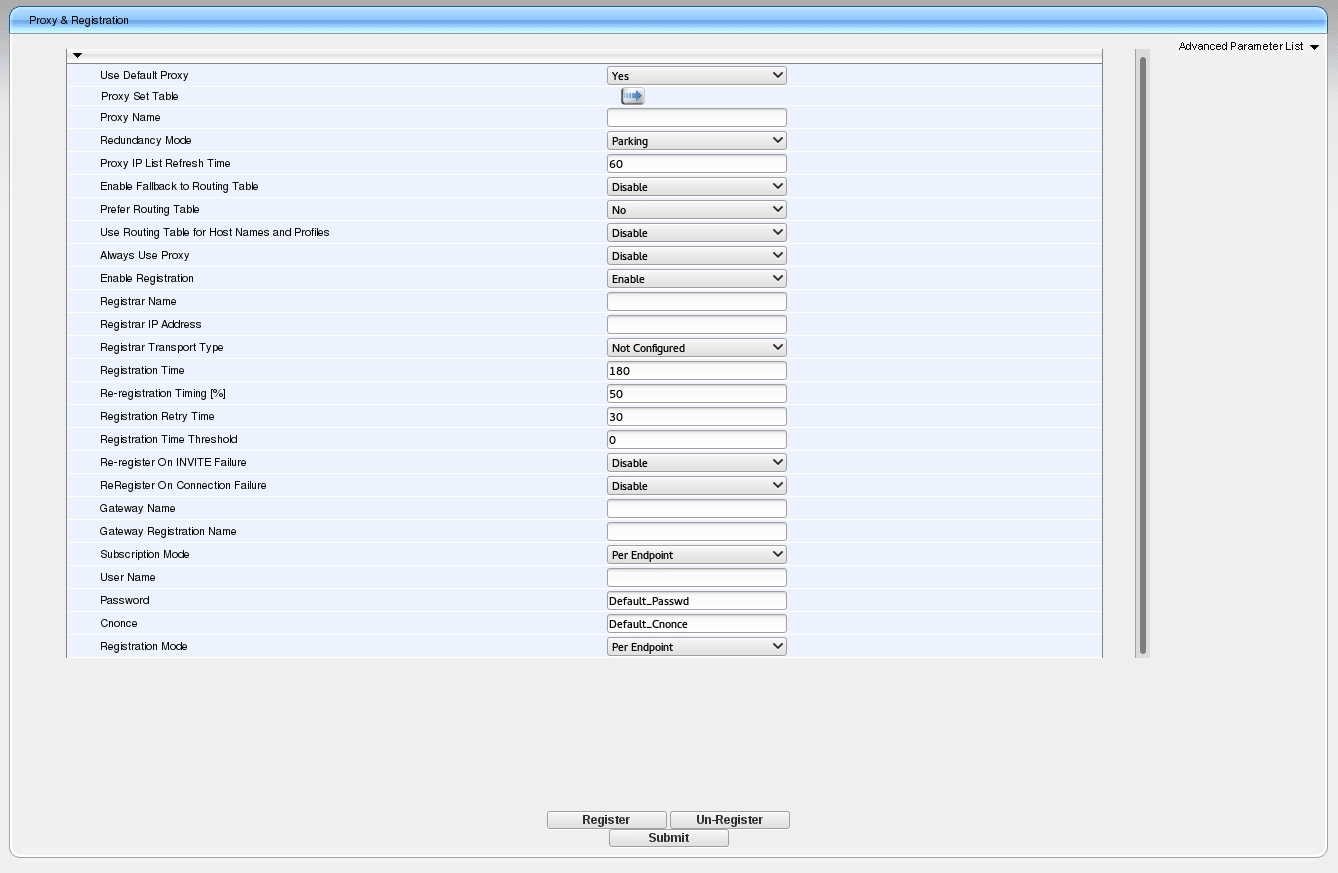Click the Registrar Name input field

697,301
